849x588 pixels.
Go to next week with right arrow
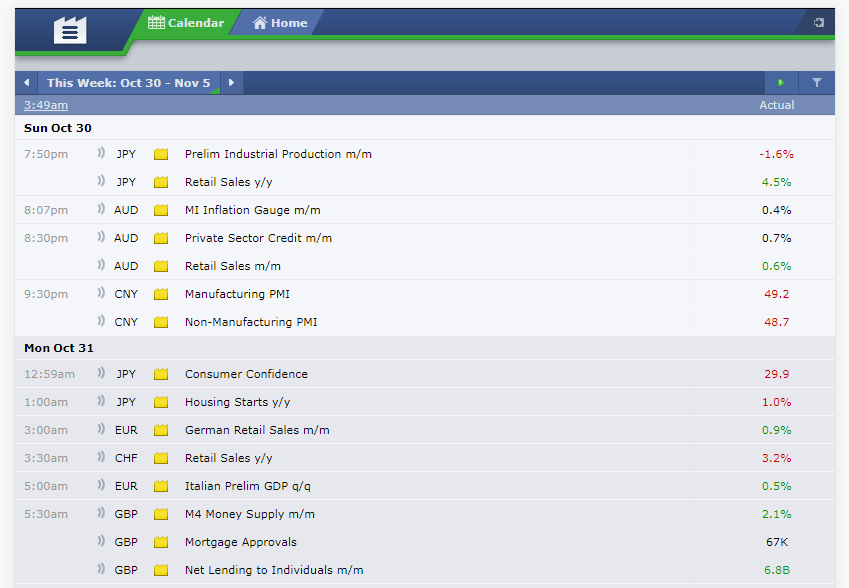[x=231, y=83]
